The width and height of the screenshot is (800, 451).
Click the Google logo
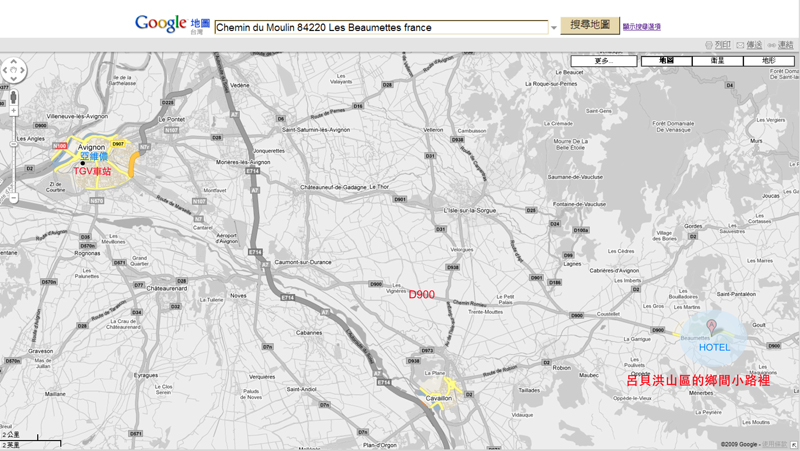(x=161, y=23)
